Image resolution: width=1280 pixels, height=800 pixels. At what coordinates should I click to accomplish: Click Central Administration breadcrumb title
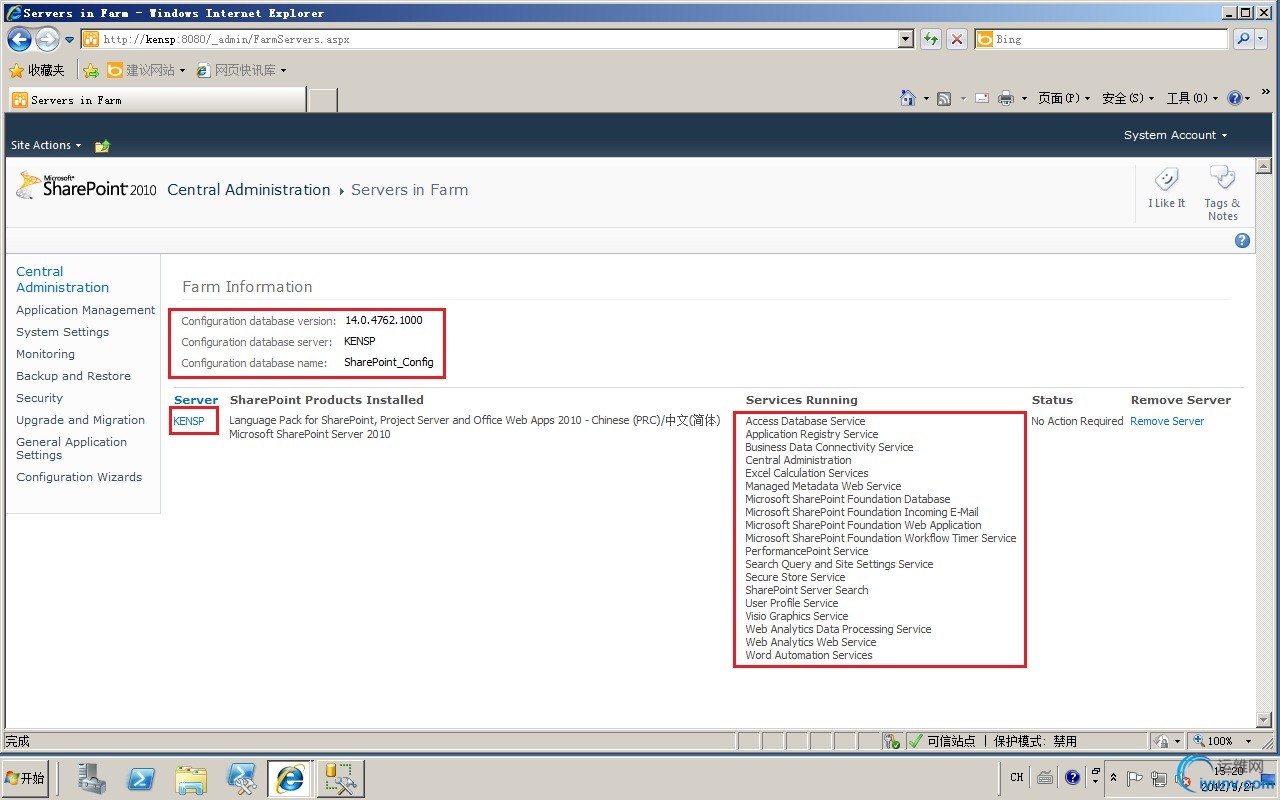point(248,190)
